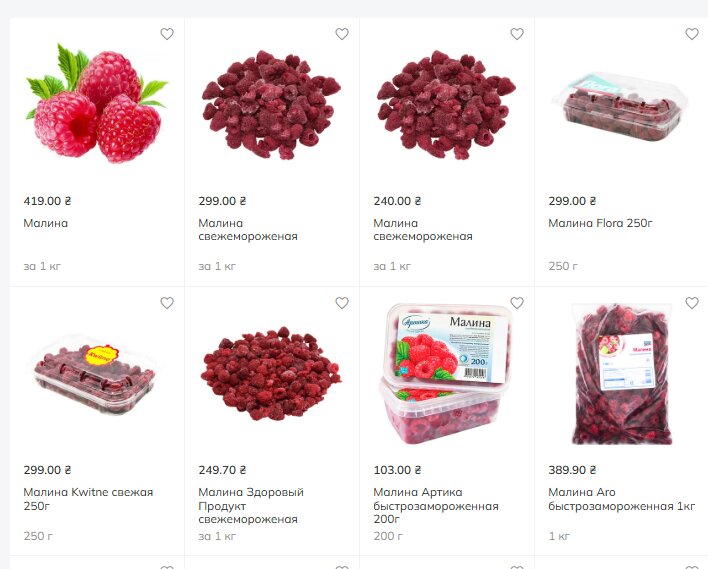The width and height of the screenshot is (708, 569).
Task: Open Малина Здоровый Продукт berries photo
Action: 271,374
